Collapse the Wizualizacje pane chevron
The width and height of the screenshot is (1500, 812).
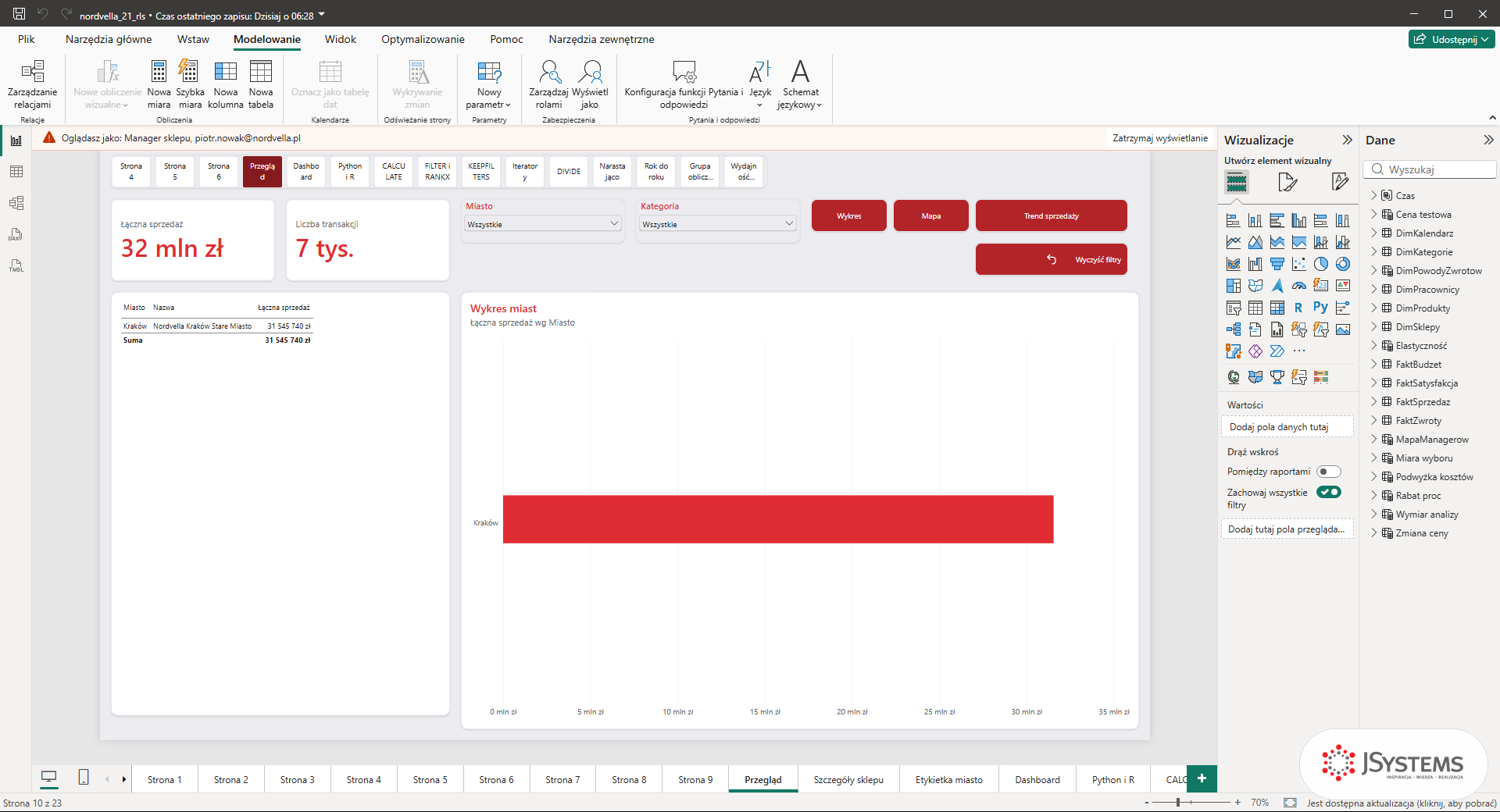pos(1347,140)
